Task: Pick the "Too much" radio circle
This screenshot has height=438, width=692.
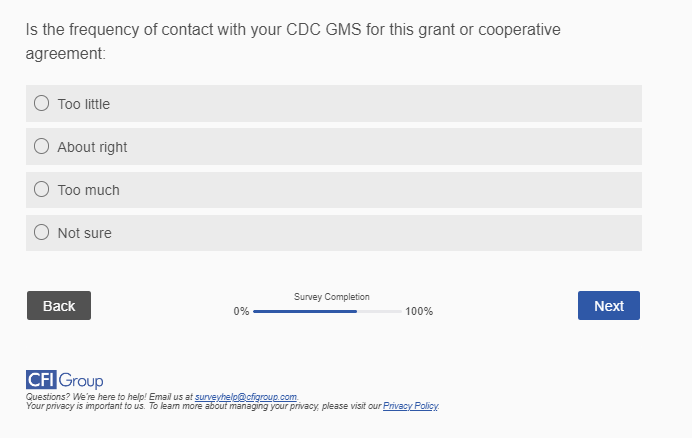Action: [x=42, y=189]
